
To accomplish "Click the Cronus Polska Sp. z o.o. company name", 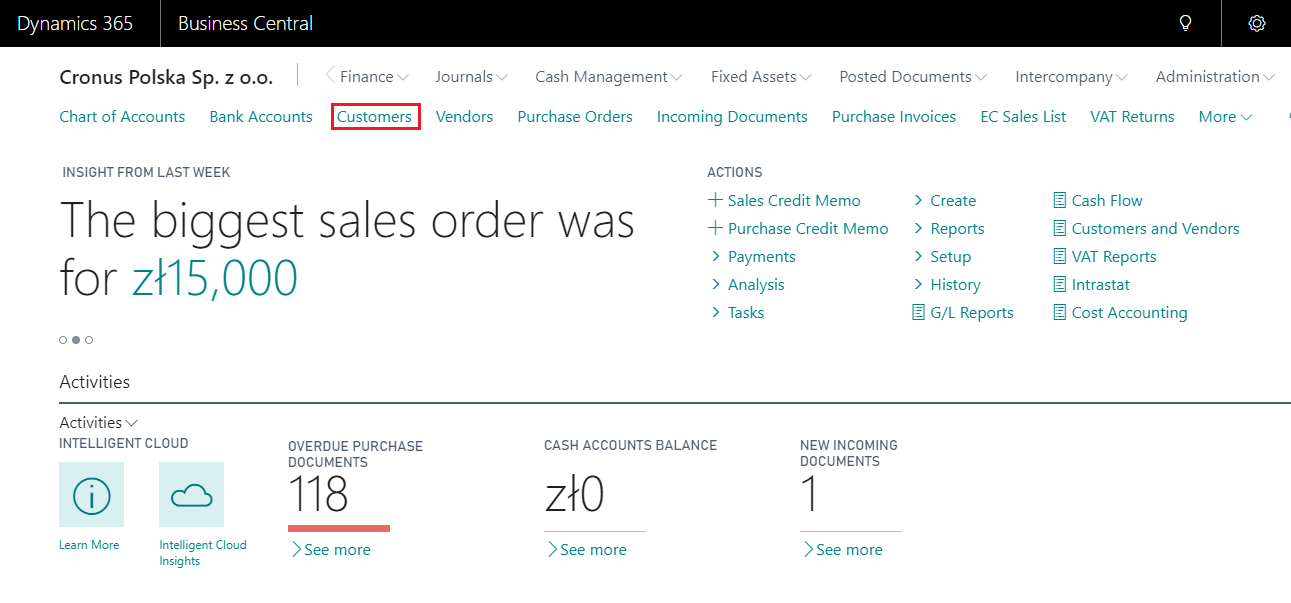I will [x=165, y=77].
